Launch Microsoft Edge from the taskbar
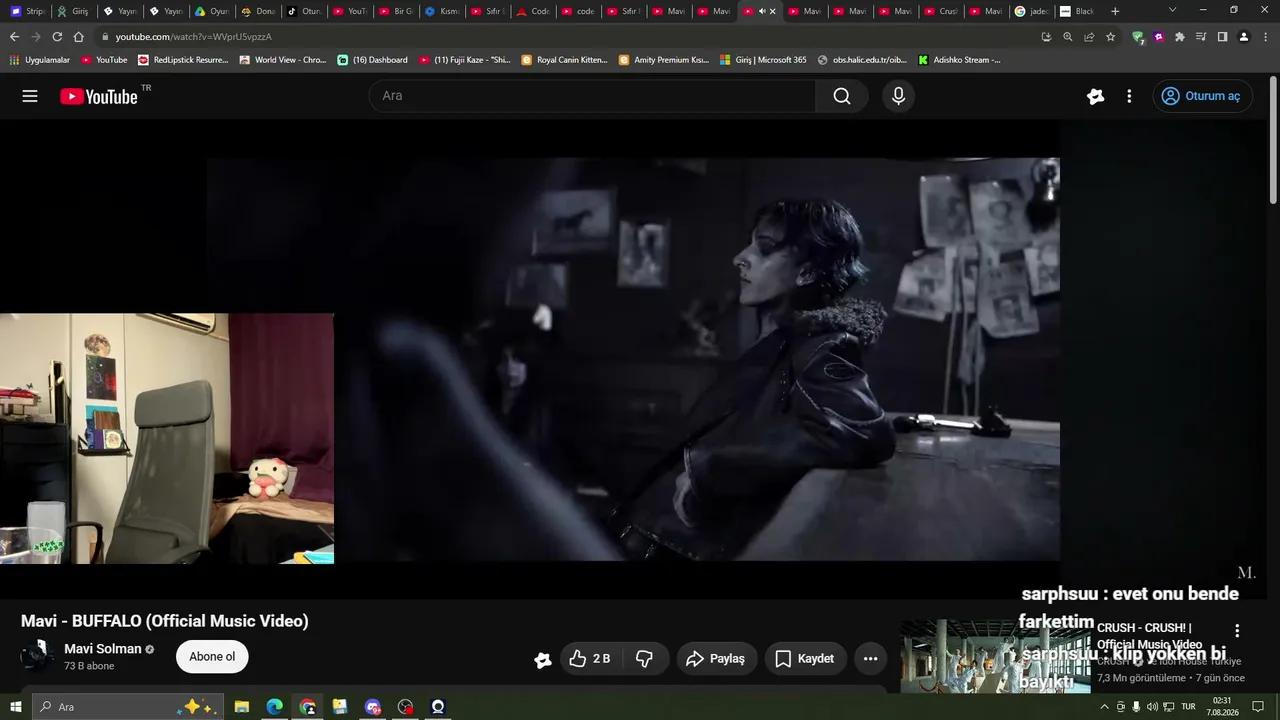This screenshot has width=1280, height=720. click(275, 707)
